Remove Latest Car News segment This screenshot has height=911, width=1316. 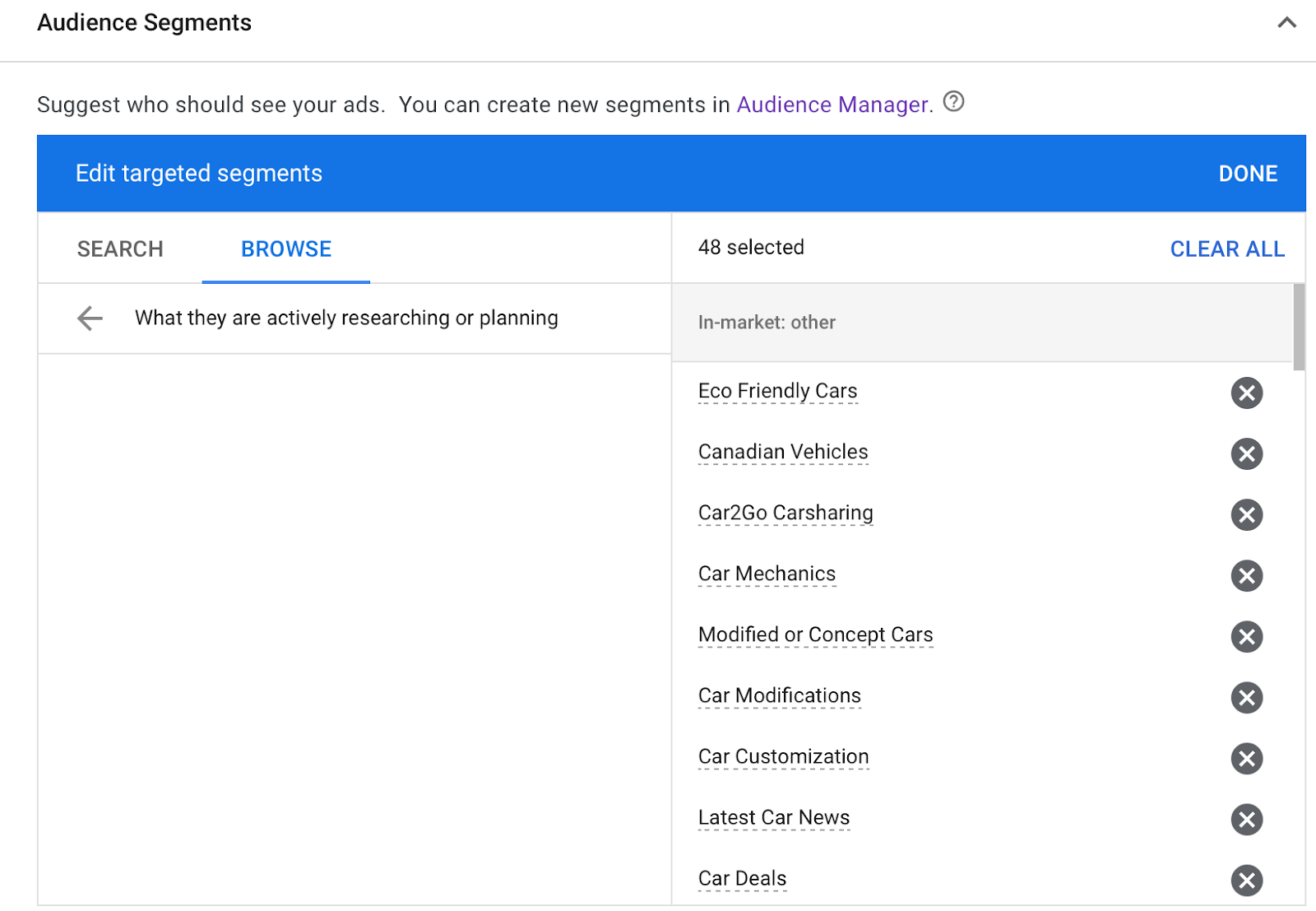tap(1246, 819)
